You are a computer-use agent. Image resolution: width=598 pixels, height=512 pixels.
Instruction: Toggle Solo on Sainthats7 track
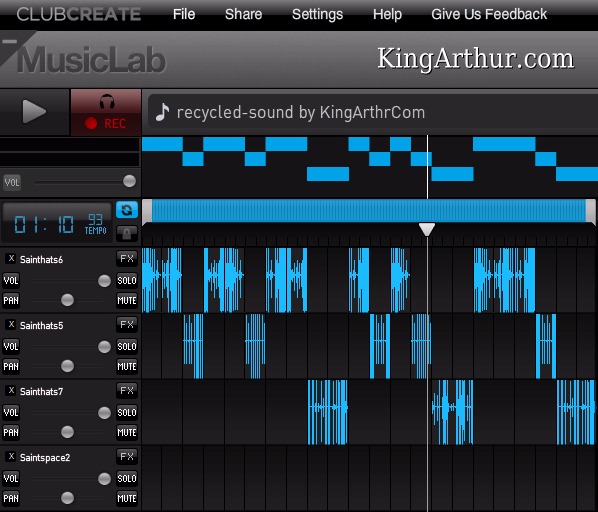point(127,412)
